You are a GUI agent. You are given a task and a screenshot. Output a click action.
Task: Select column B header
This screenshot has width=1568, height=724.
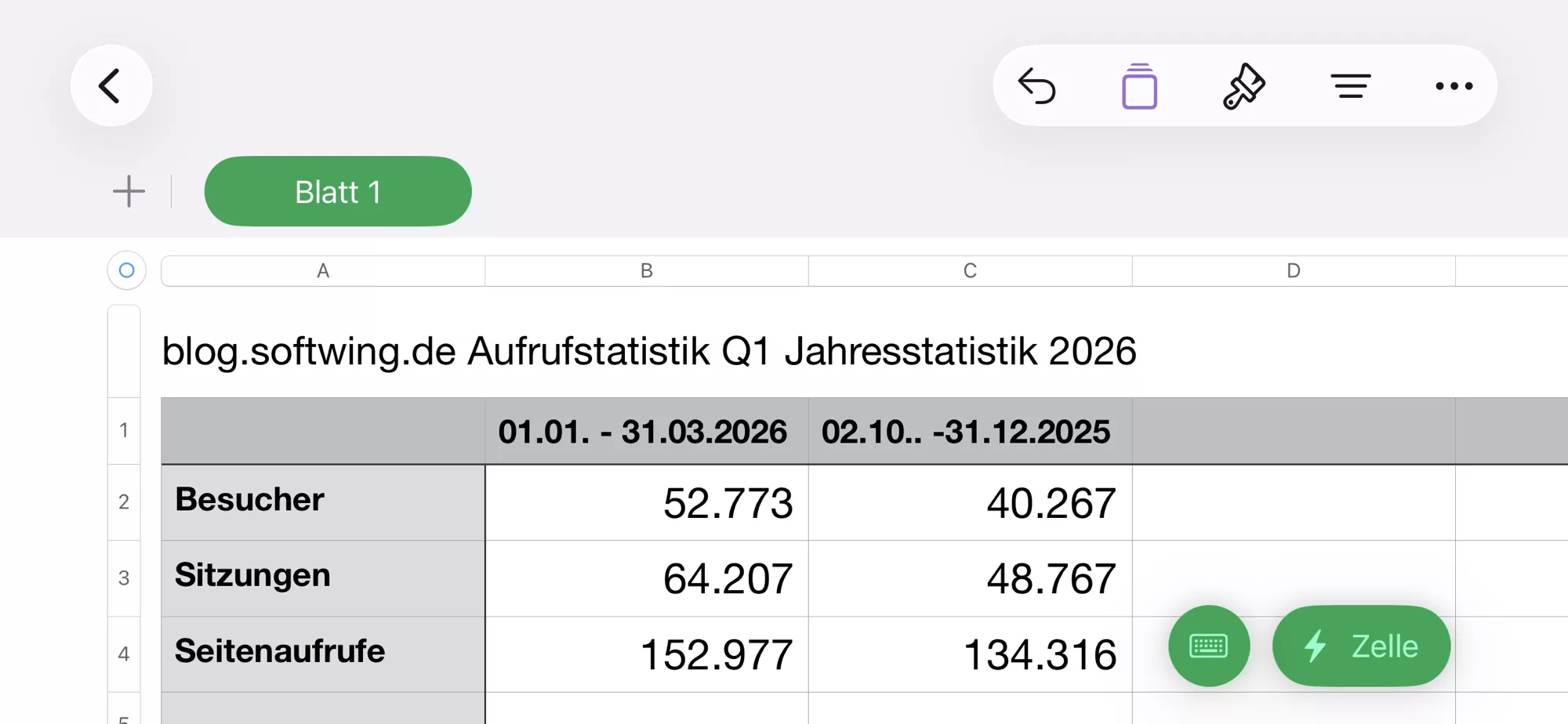click(x=645, y=270)
